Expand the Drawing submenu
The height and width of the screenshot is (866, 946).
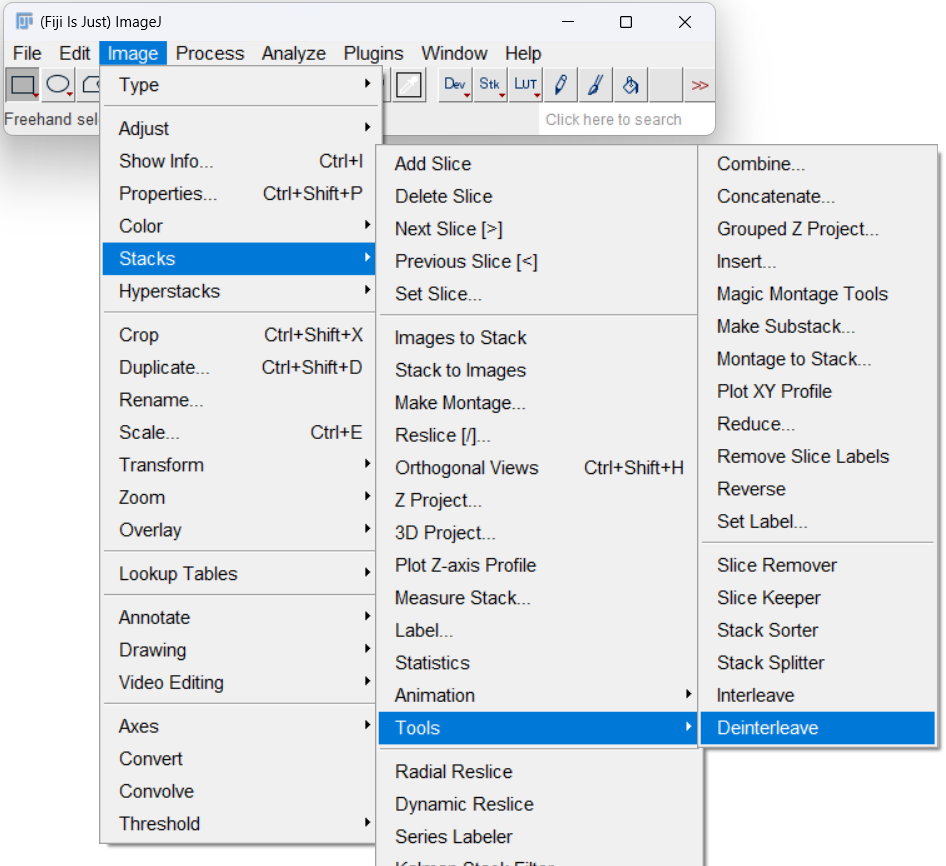click(x=240, y=650)
